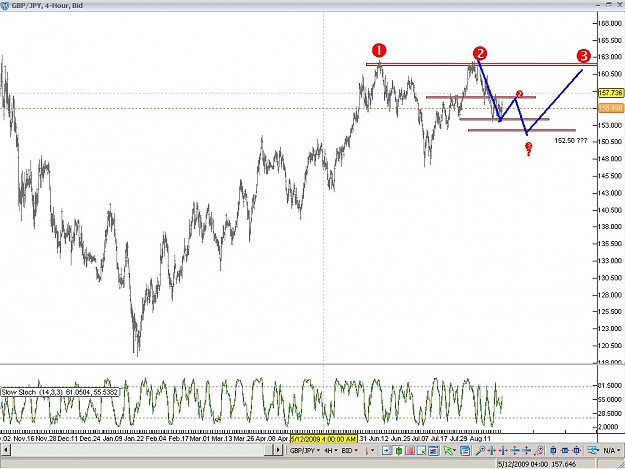Image resolution: width=625 pixels, height=469 pixels.
Task: Click the horizontal scrollbar thumb
Action: coord(268,450)
